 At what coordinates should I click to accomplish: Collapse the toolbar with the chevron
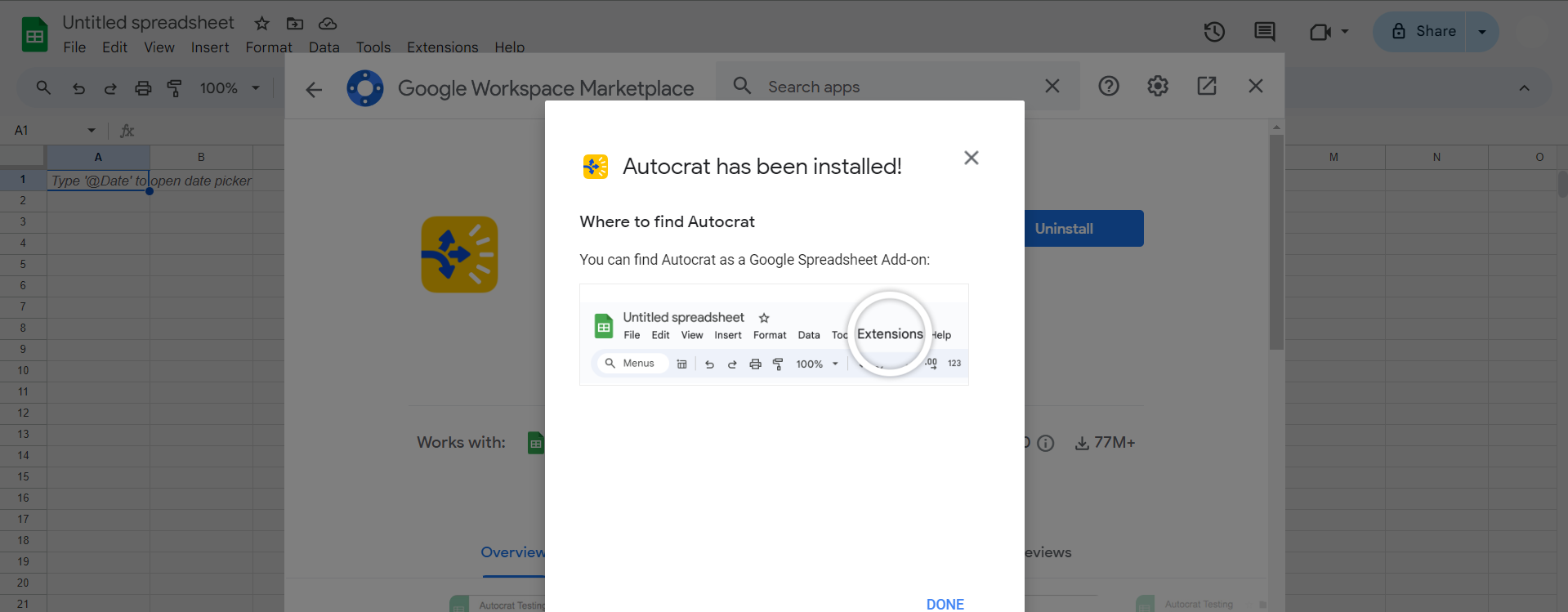[x=1525, y=88]
